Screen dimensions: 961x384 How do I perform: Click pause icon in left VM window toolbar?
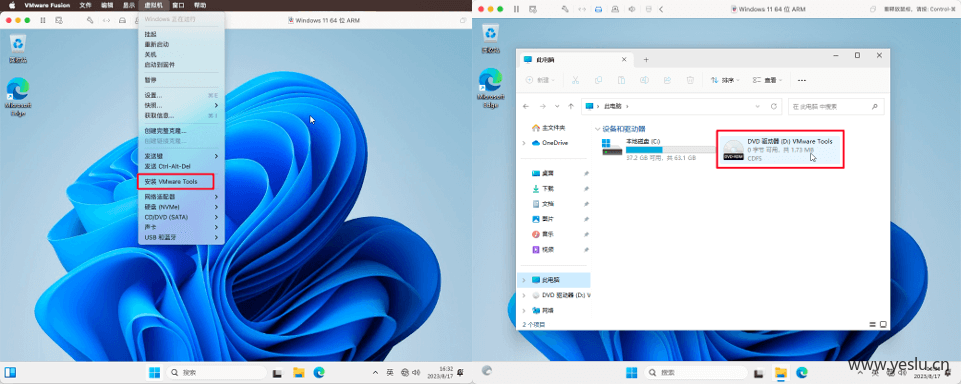click(x=42, y=20)
